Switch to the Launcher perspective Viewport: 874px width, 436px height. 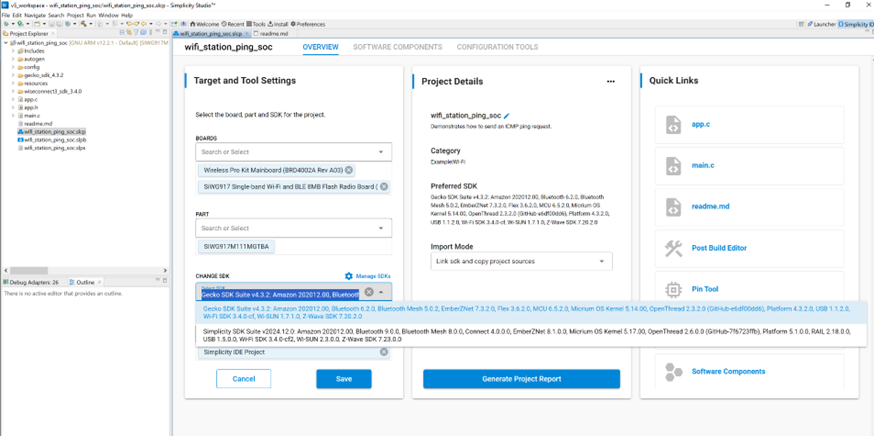tap(820, 25)
